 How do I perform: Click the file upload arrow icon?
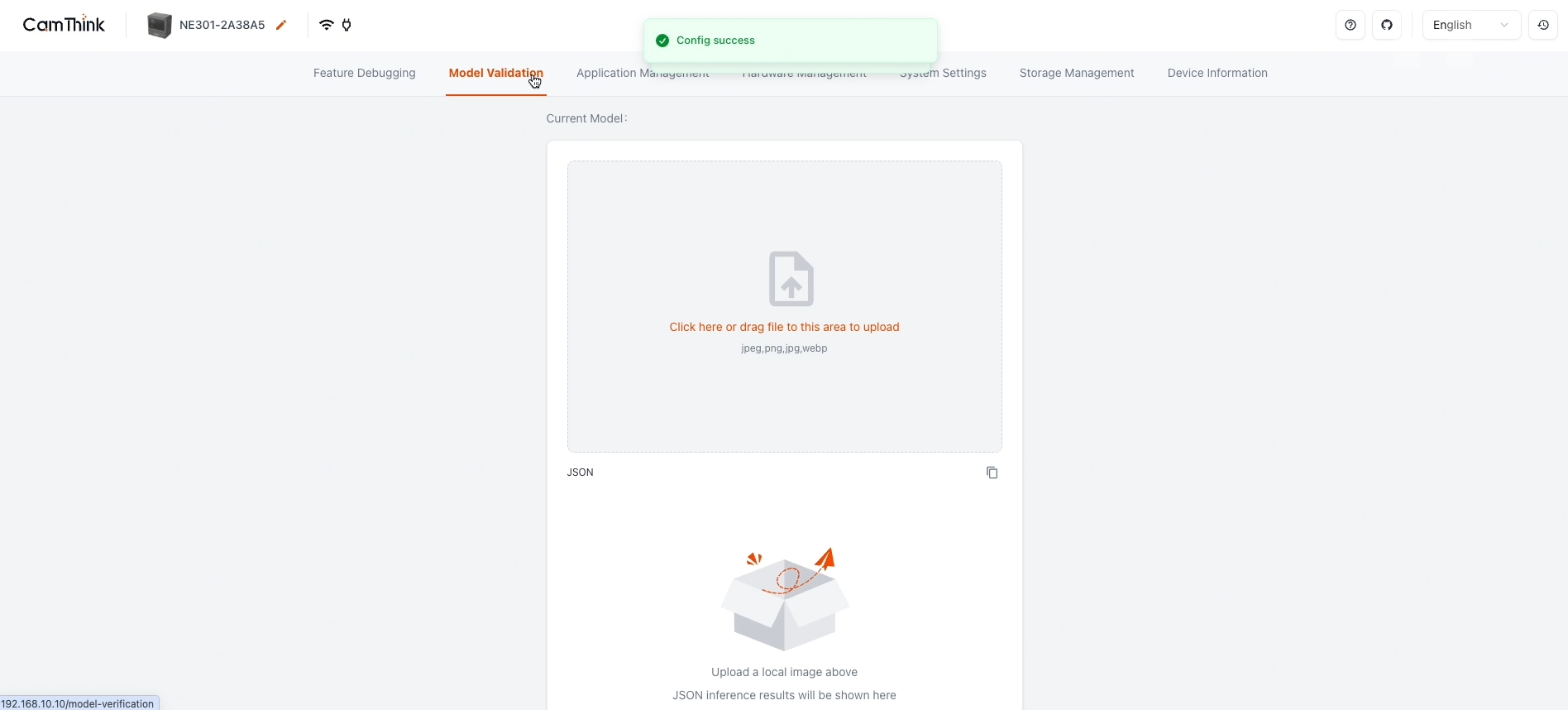point(791,279)
